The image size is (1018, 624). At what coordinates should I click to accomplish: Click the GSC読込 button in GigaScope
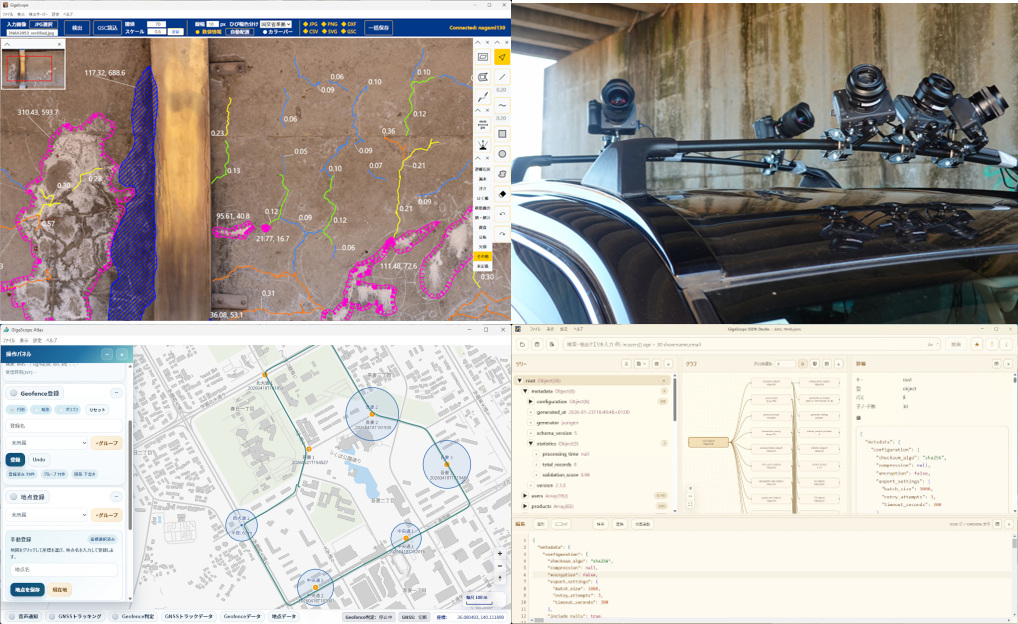click(107, 28)
